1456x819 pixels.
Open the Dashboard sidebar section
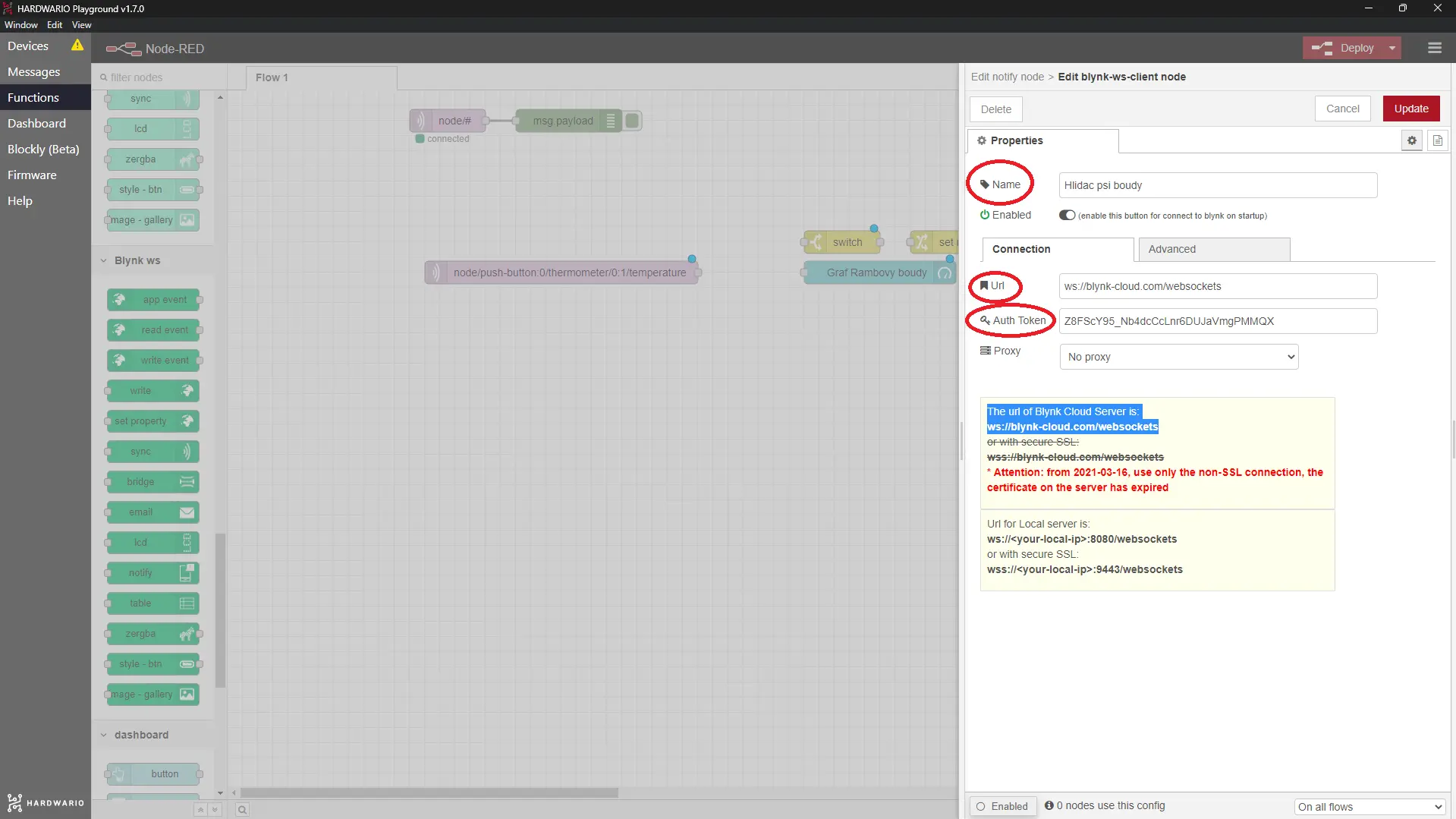46,124
